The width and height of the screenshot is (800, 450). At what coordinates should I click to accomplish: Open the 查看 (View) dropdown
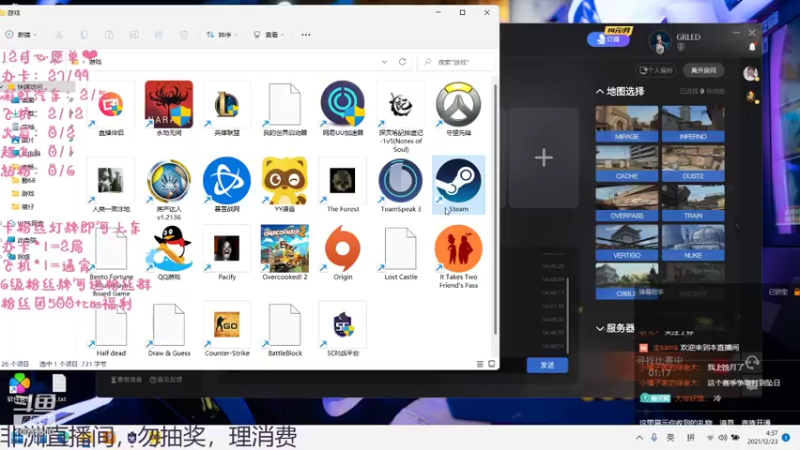pyautogui.click(x=269, y=35)
